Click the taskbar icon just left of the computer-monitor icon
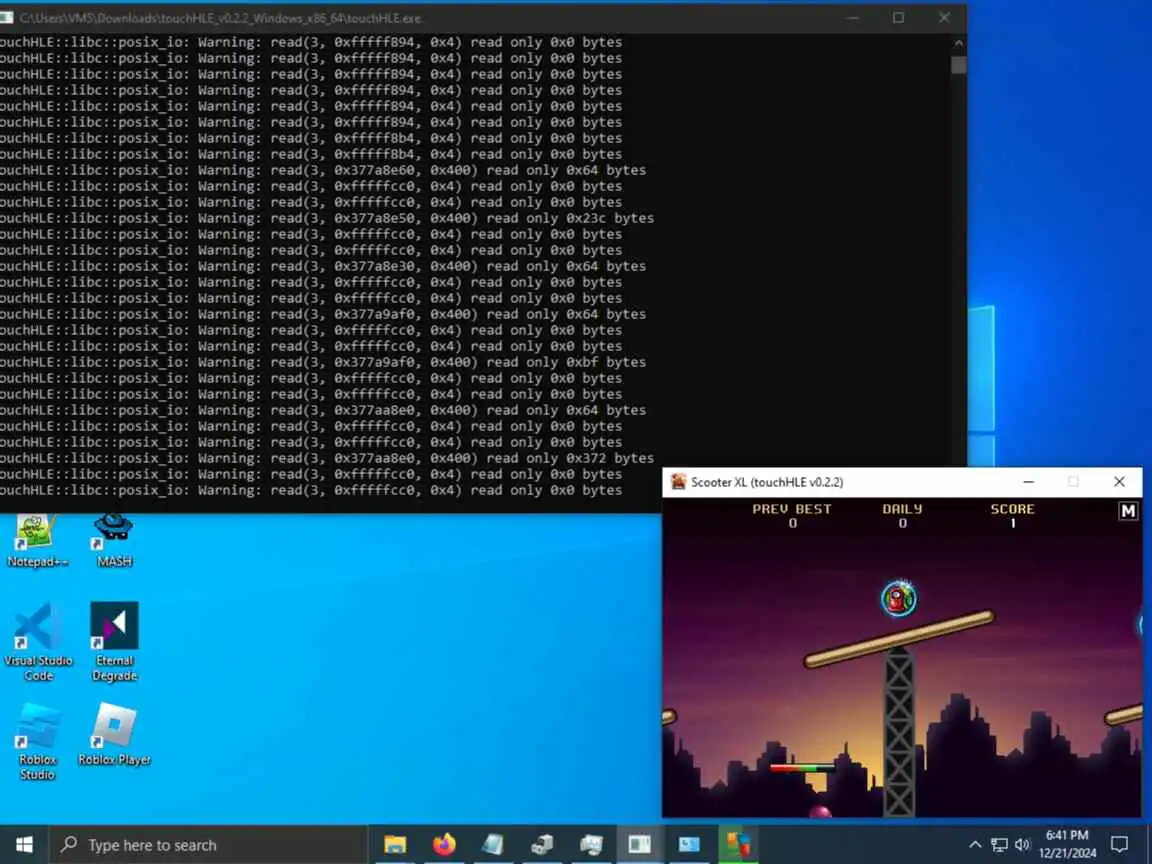Screen dimensions: 1152x864 (x=541, y=845)
